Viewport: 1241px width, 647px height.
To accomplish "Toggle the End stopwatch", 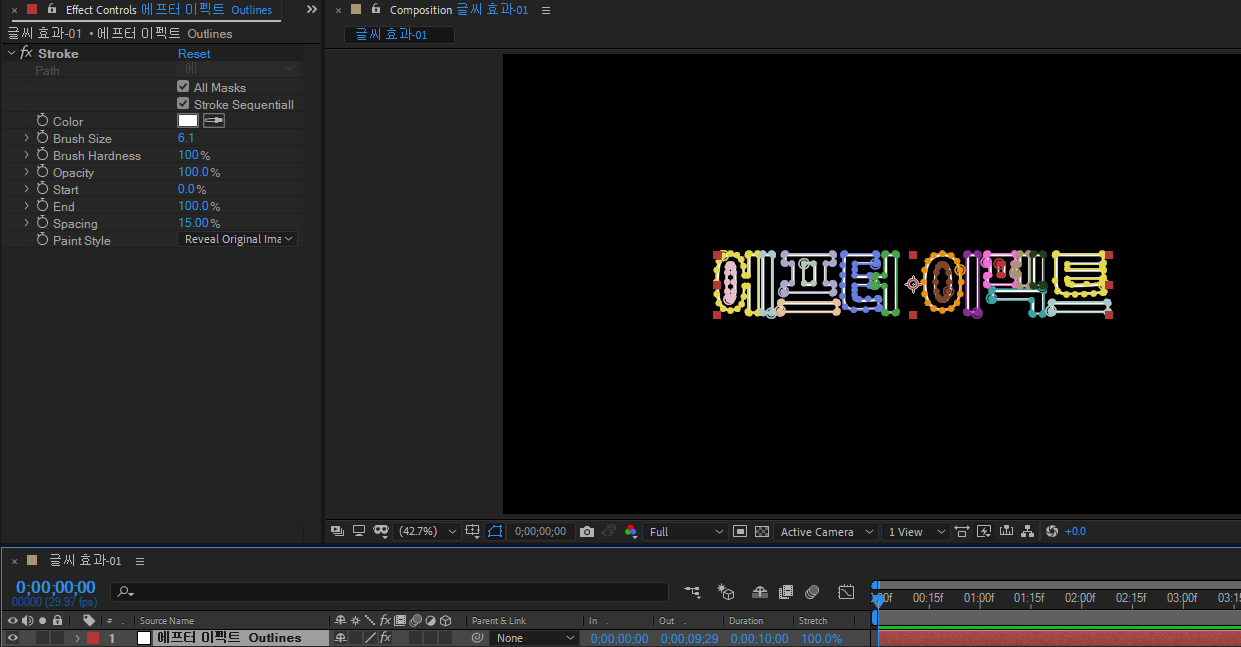I will (42, 206).
